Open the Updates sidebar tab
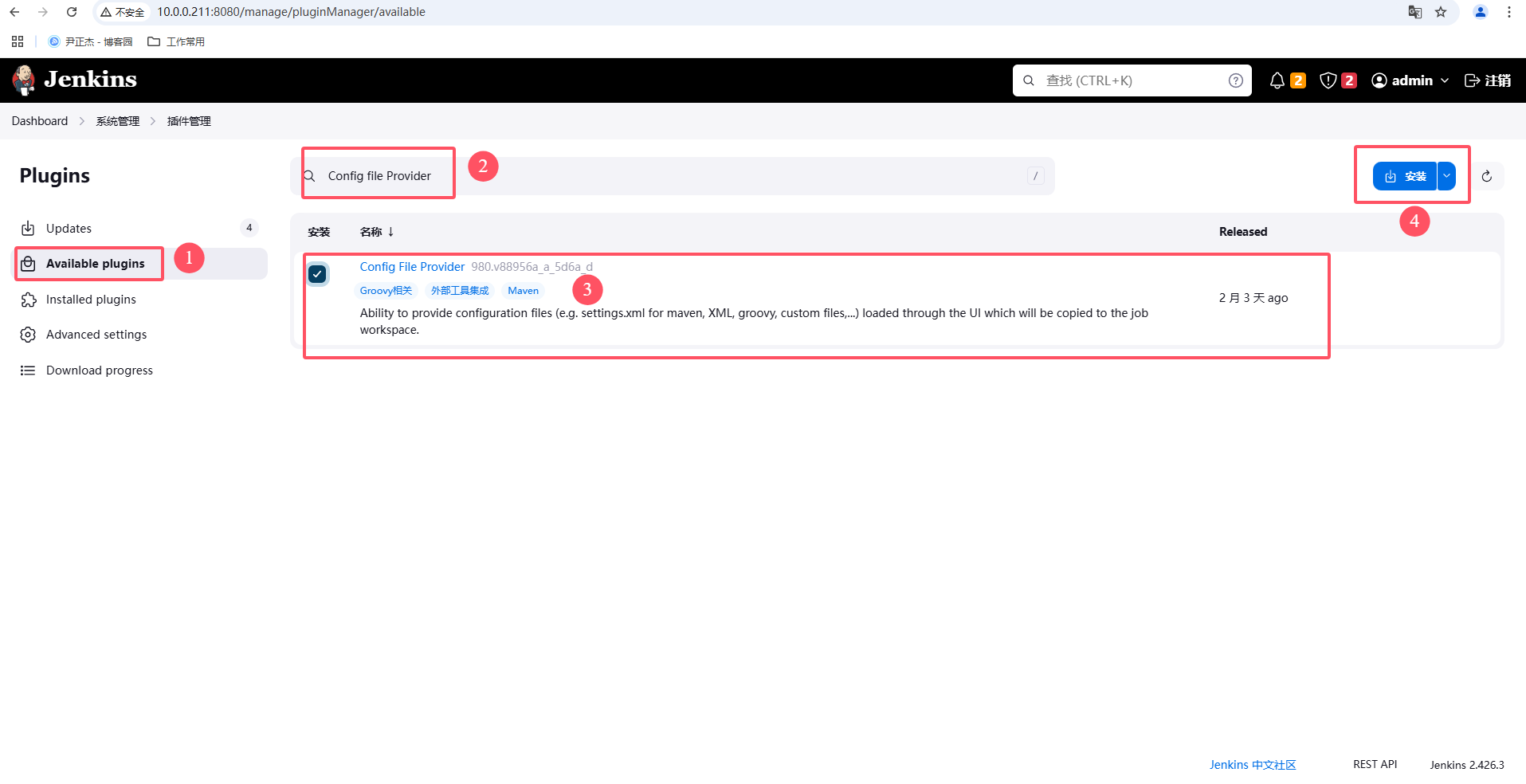 click(139, 229)
